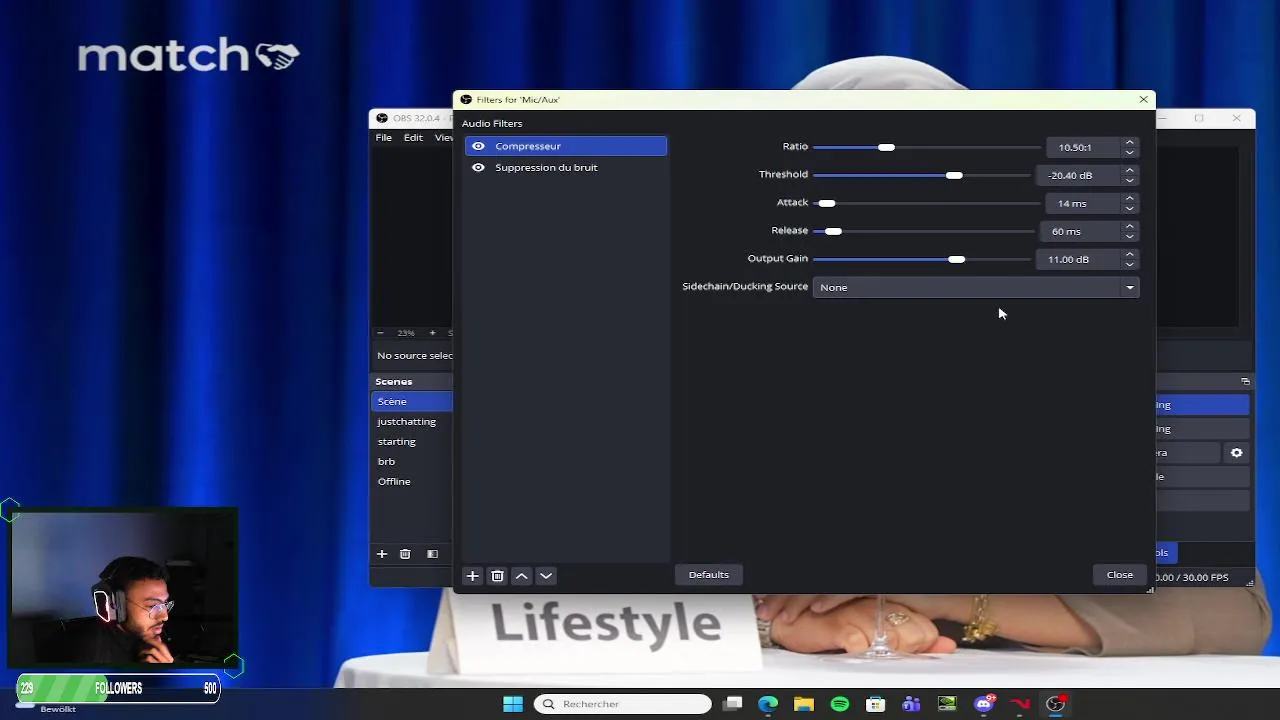Decrease Attack with down stepper arrow
The height and width of the screenshot is (720, 1280).
(1129, 208)
